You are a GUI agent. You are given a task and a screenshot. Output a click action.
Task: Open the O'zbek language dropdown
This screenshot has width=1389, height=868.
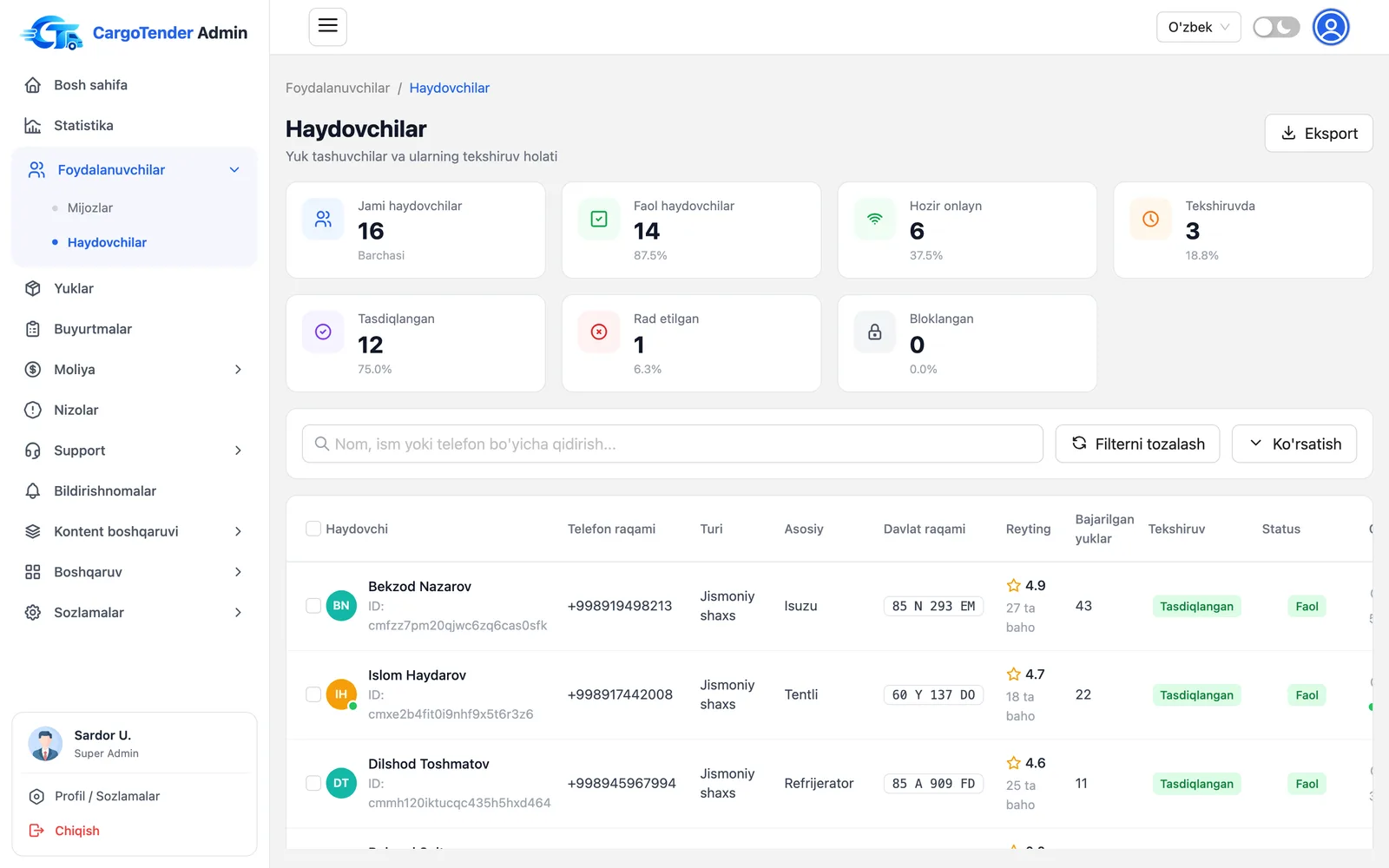click(x=1198, y=27)
